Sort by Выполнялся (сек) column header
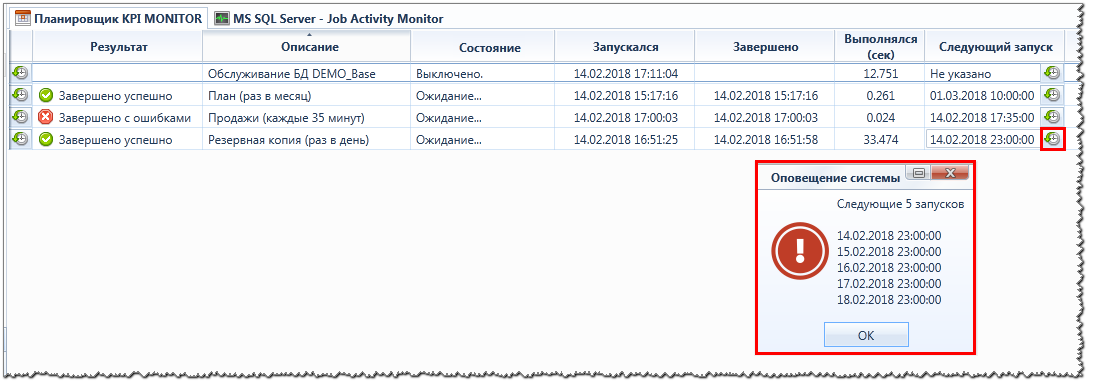This screenshot has height=387, width=1093. coord(880,47)
